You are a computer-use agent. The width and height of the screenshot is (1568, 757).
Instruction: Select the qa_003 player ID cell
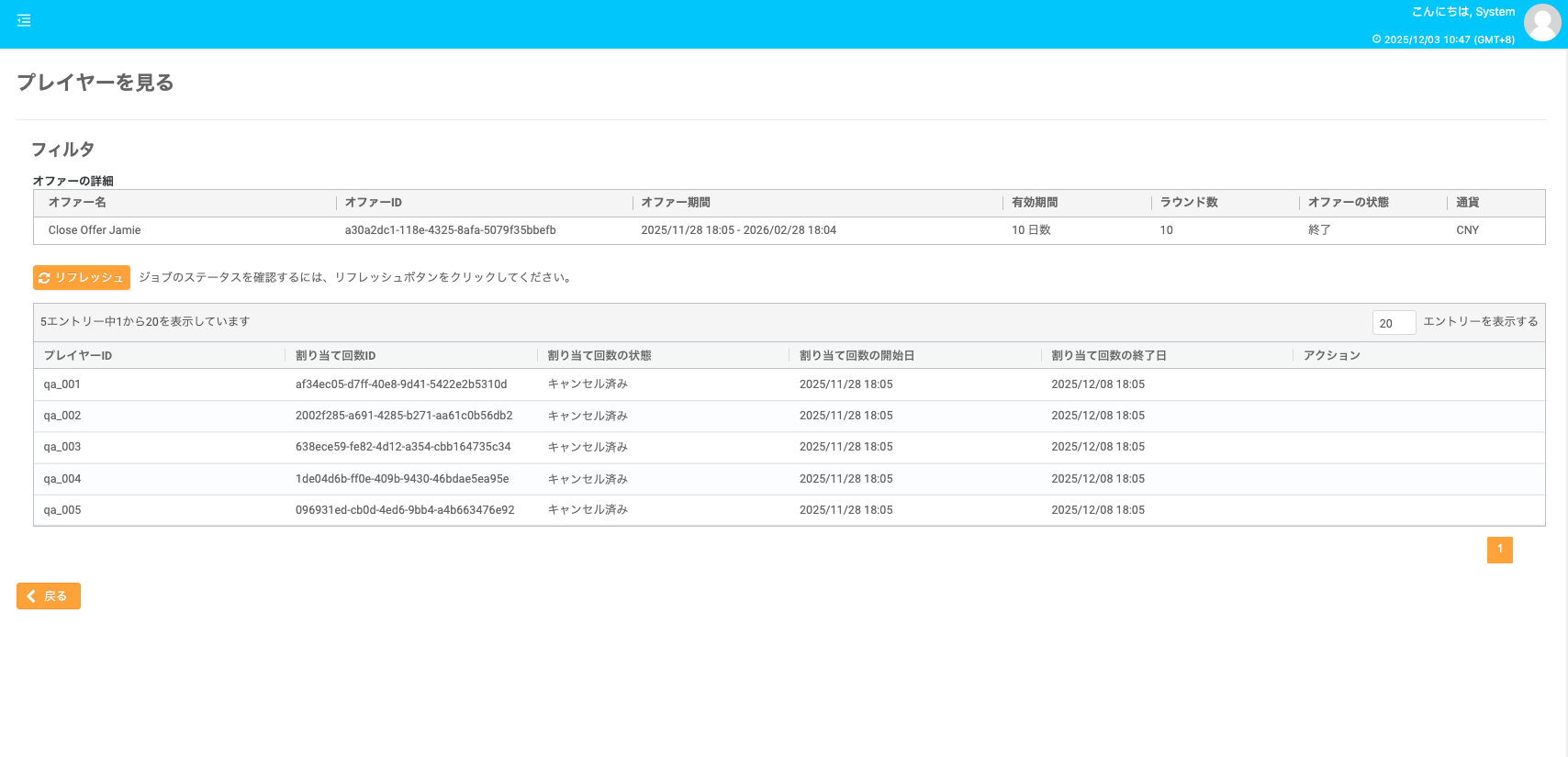coord(62,447)
